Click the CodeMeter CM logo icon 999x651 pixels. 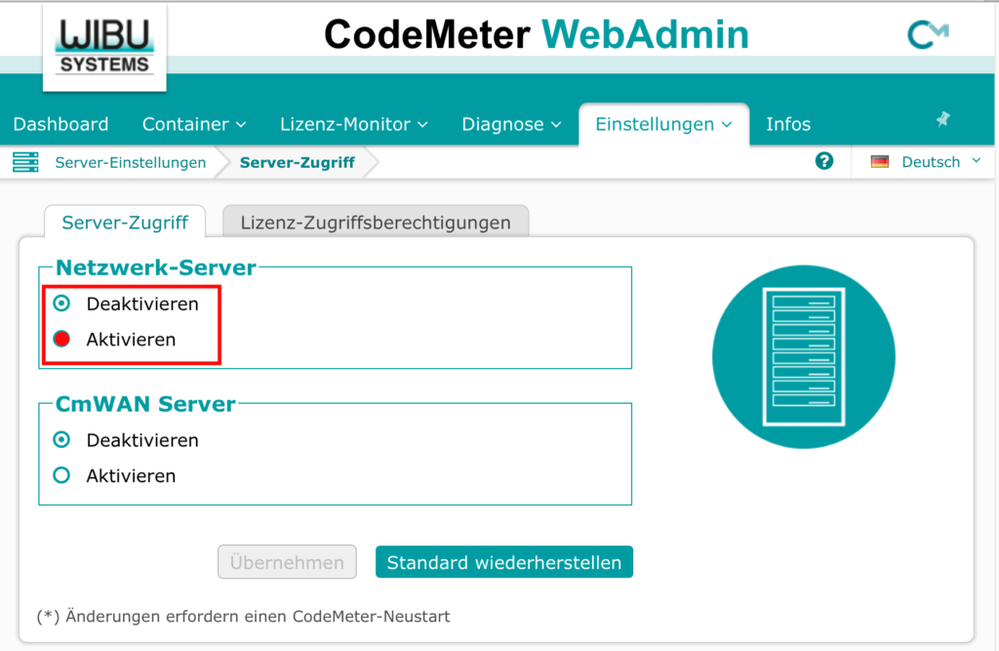click(928, 35)
